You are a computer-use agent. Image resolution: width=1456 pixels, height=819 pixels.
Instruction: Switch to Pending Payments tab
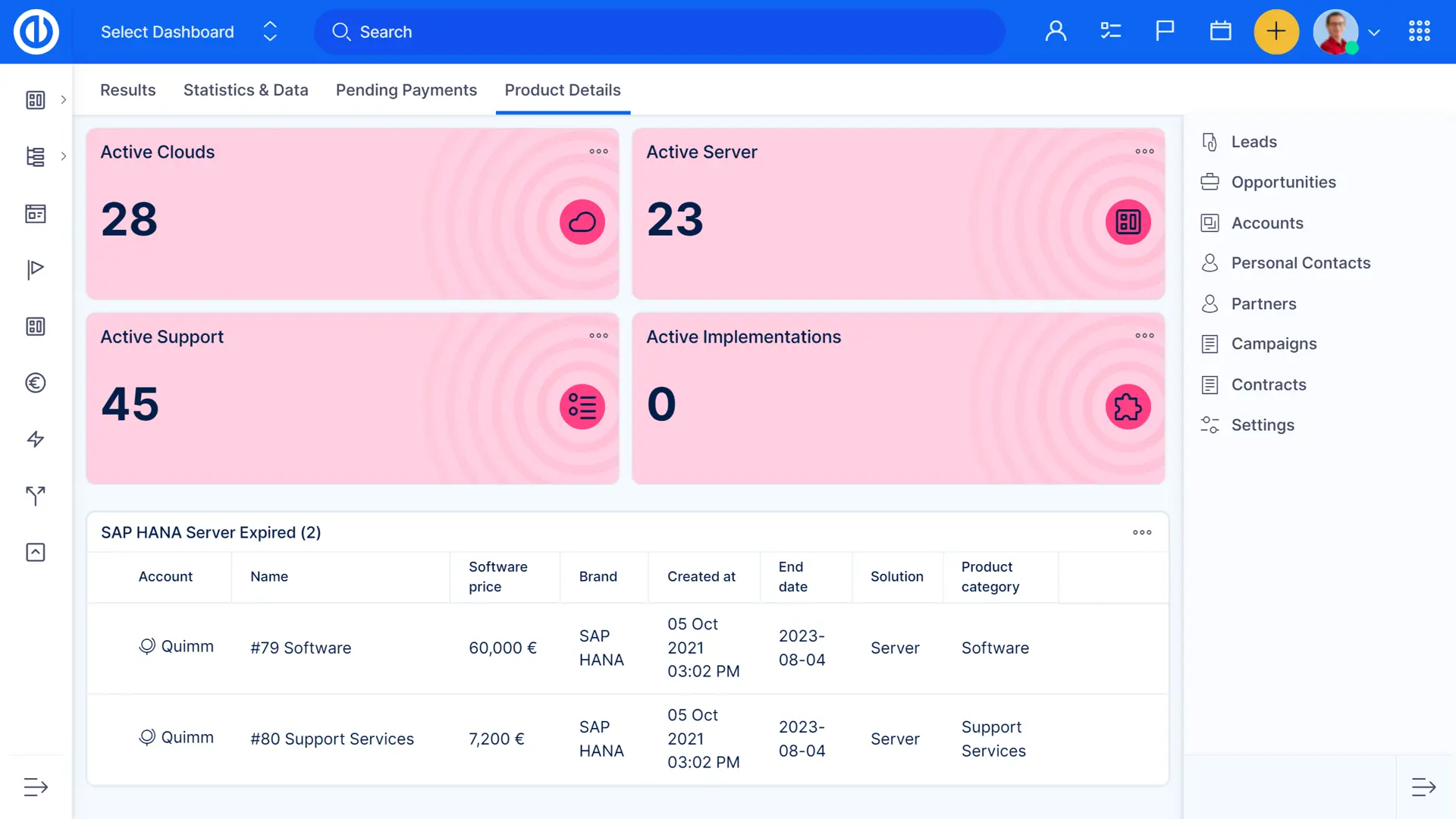(x=406, y=90)
